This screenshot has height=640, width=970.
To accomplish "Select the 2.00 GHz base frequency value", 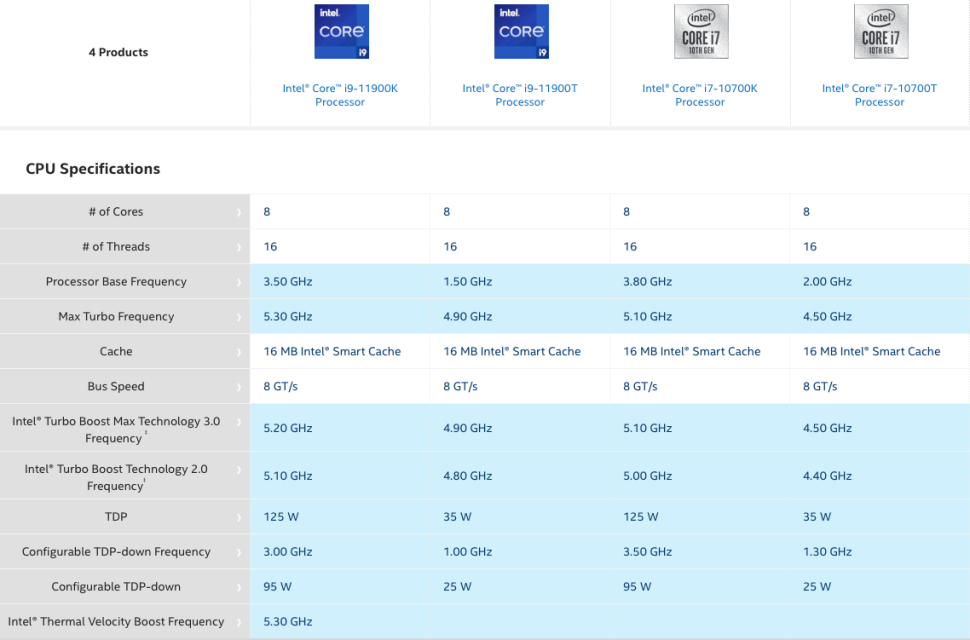I will coord(827,281).
